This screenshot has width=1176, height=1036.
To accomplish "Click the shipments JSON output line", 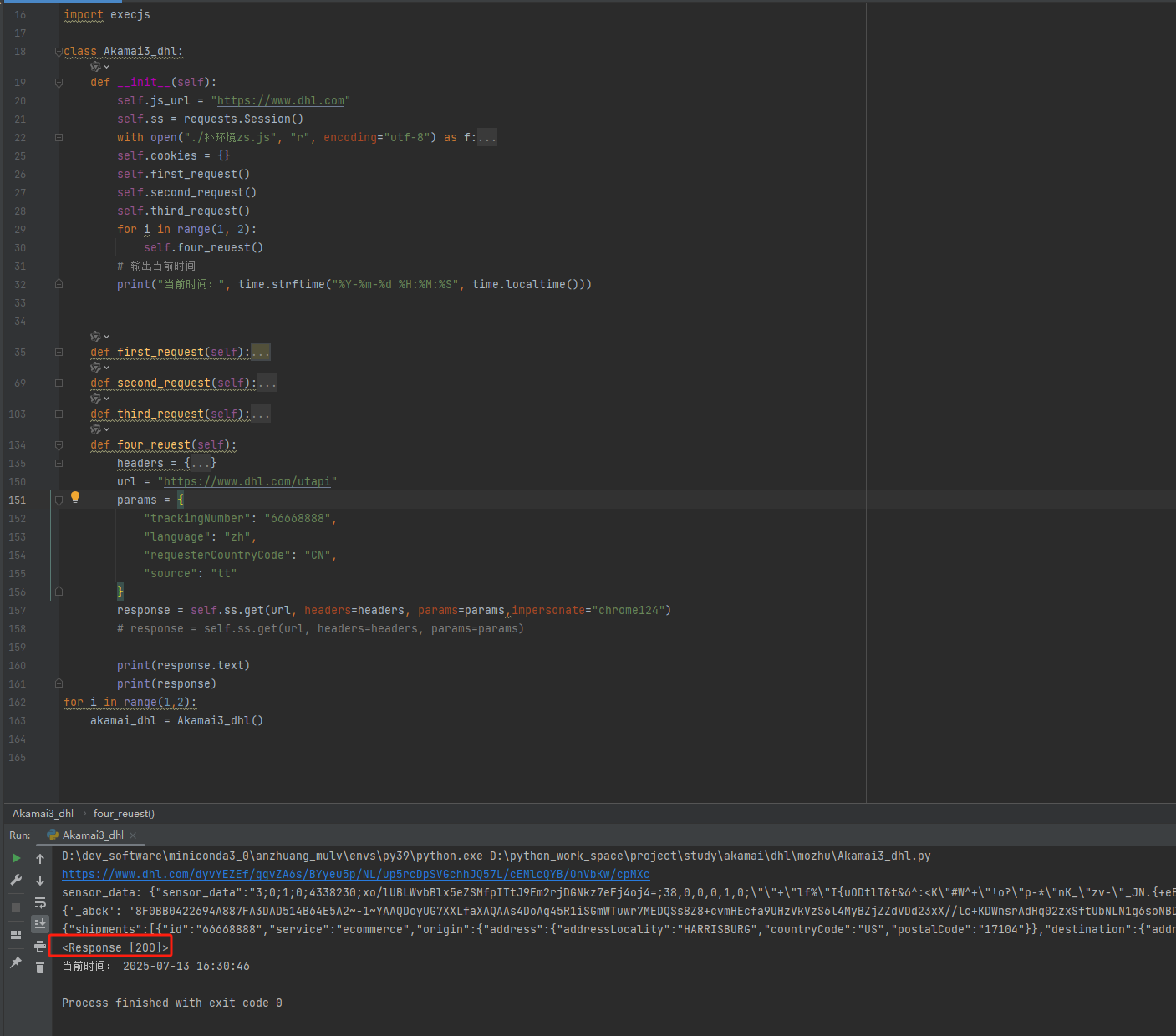I will point(619,930).
